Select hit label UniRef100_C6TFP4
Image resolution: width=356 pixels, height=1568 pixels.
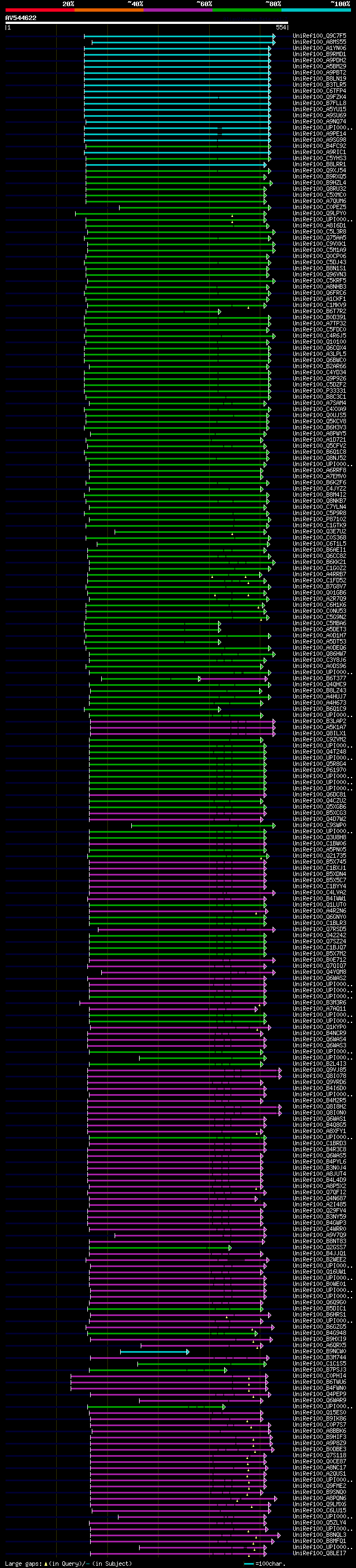(319, 91)
